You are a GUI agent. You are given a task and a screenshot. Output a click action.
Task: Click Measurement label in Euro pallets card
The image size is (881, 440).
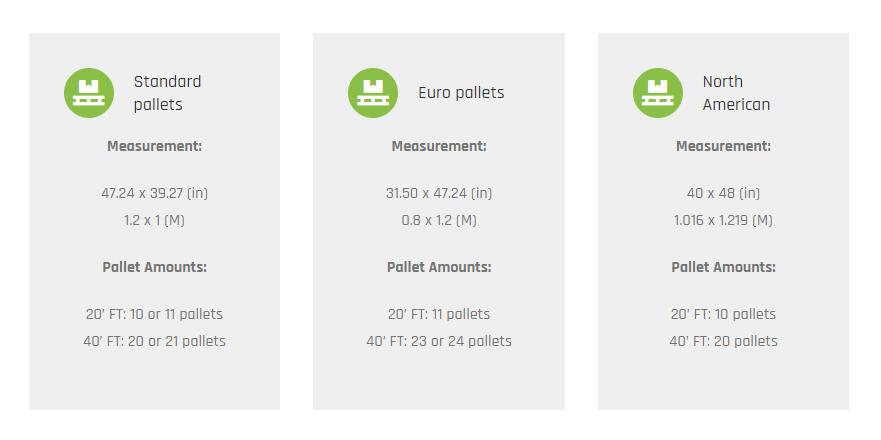439,146
